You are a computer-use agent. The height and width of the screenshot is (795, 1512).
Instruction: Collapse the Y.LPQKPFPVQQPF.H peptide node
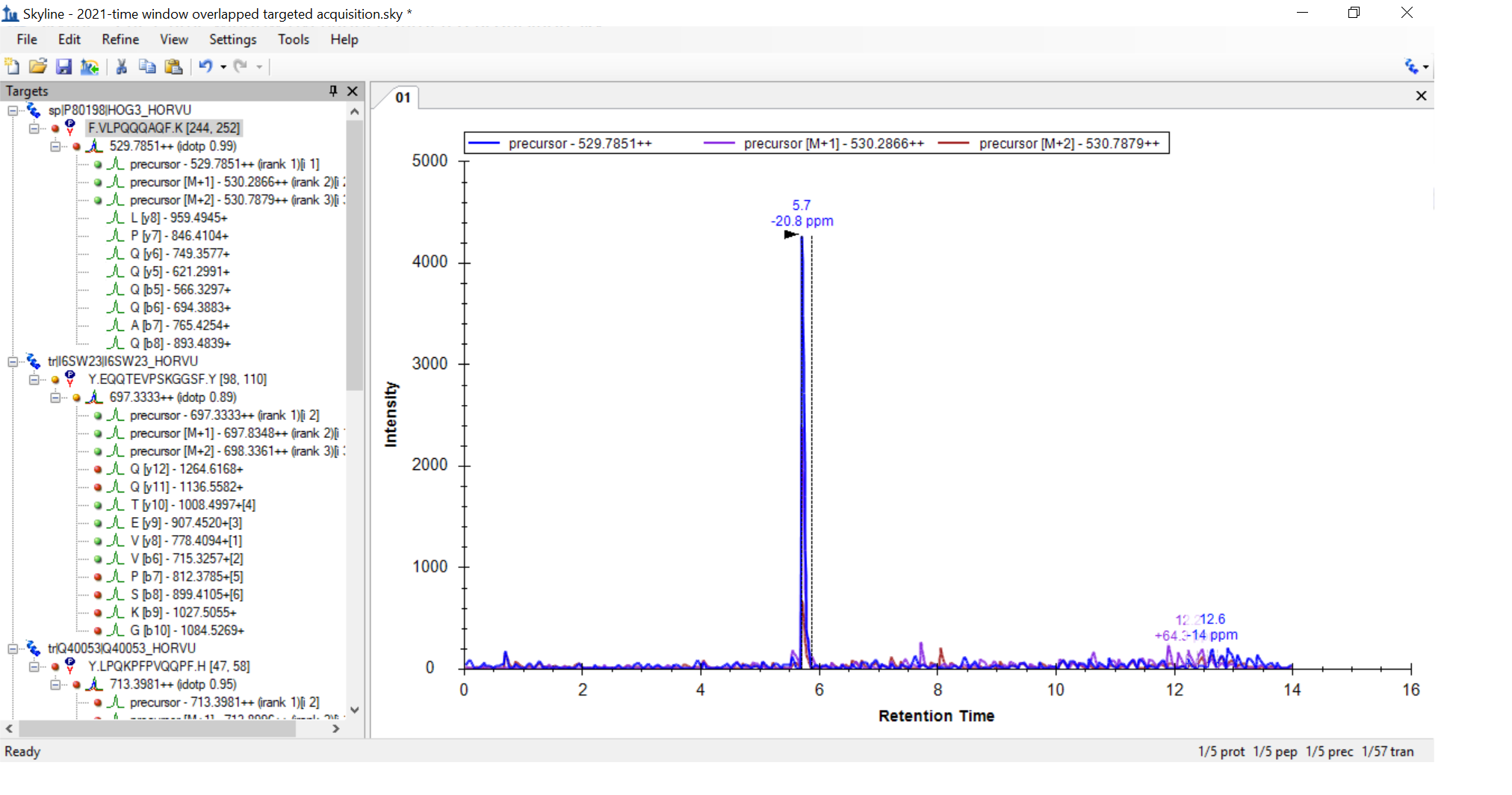pyautogui.click(x=34, y=666)
